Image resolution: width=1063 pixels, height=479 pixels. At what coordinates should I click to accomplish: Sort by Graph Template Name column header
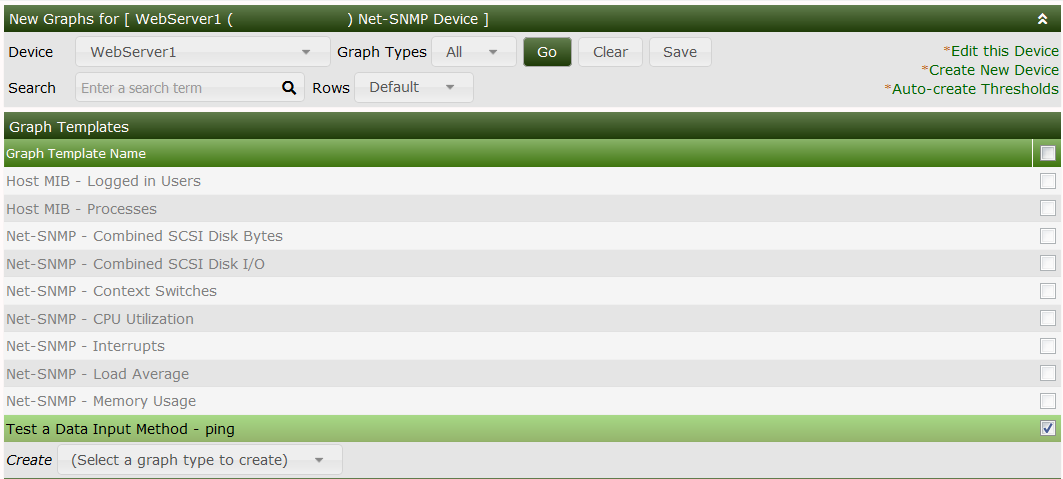pyautogui.click(x=76, y=154)
